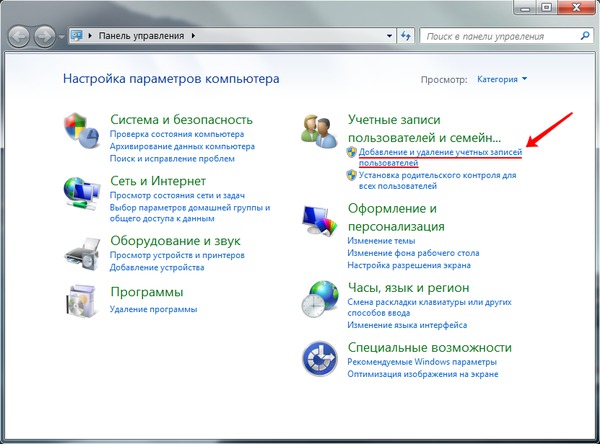600x444 pixels.
Task: Open the User Accounts people icon
Action: point(319,131)
